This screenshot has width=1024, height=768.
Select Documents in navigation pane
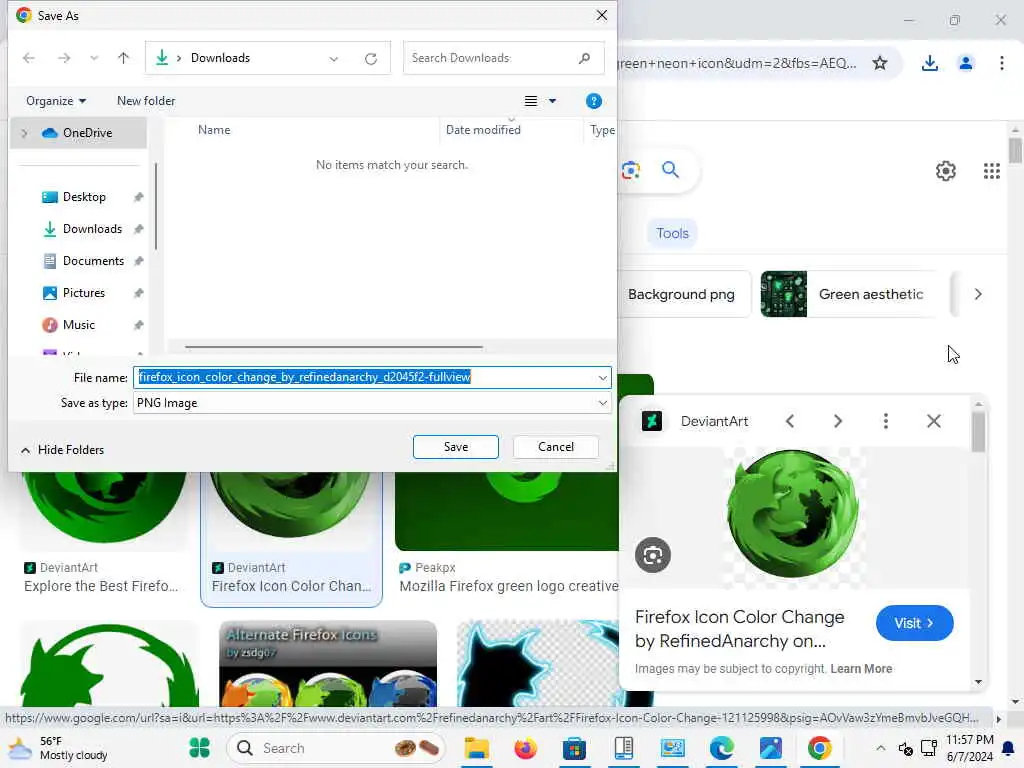point(93,261)
